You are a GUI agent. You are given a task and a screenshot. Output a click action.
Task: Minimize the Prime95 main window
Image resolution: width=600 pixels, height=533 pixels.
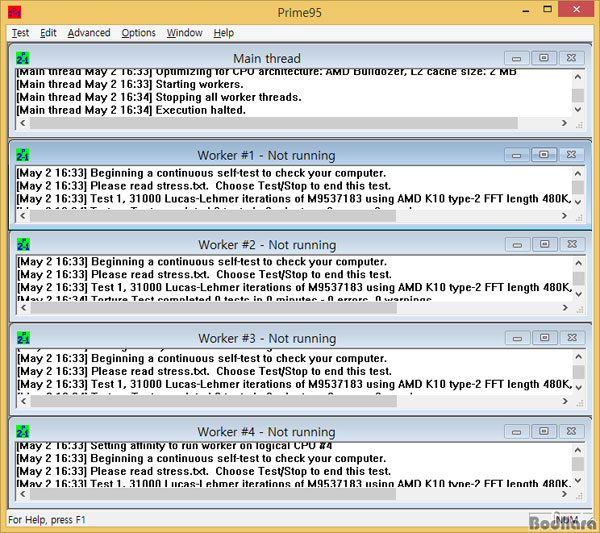click(x=526, y=10)
